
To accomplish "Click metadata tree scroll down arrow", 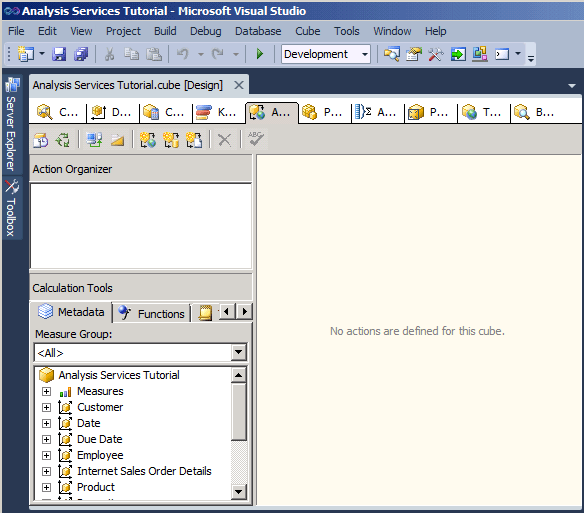I will [x=238, y=492].
